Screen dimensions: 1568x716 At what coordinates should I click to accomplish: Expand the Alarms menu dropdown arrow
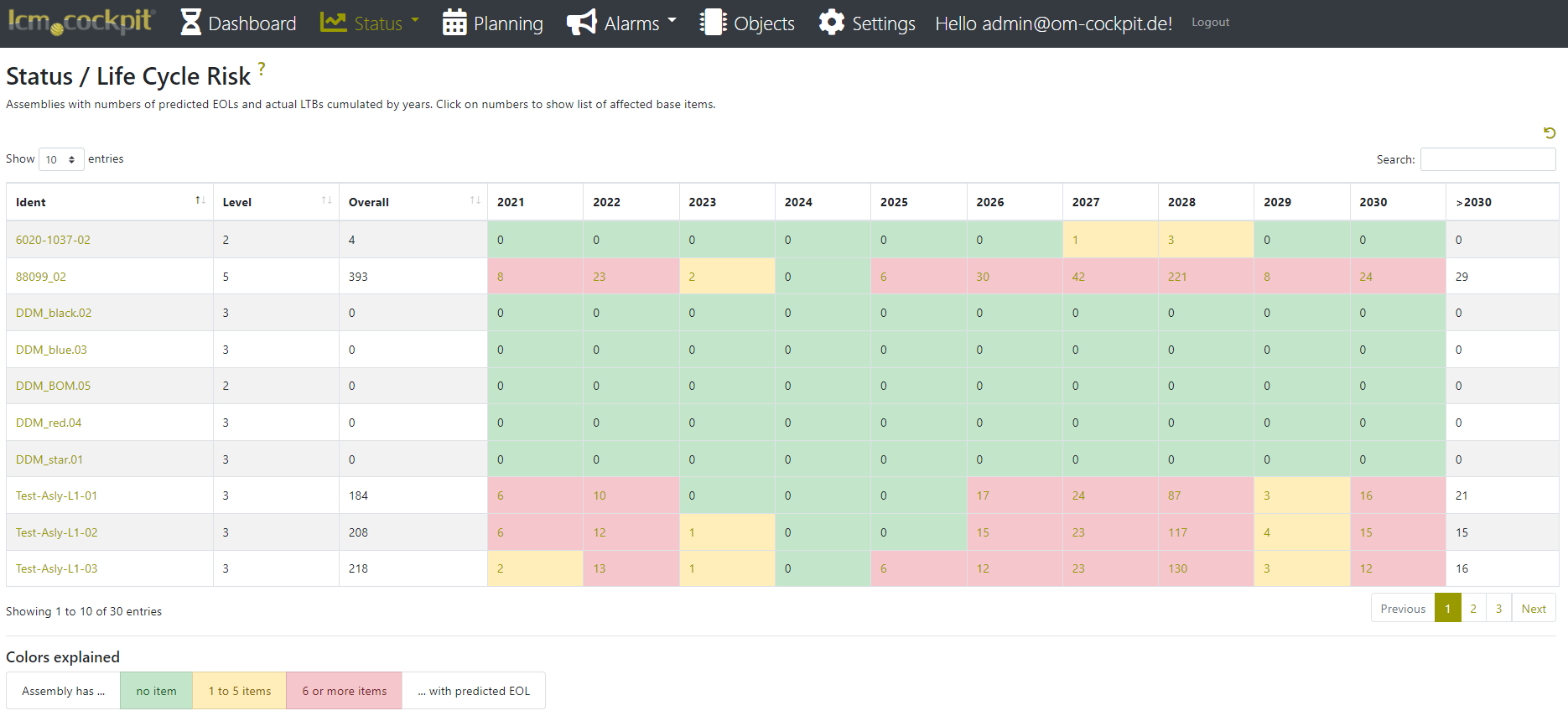[x=672, y=21]
